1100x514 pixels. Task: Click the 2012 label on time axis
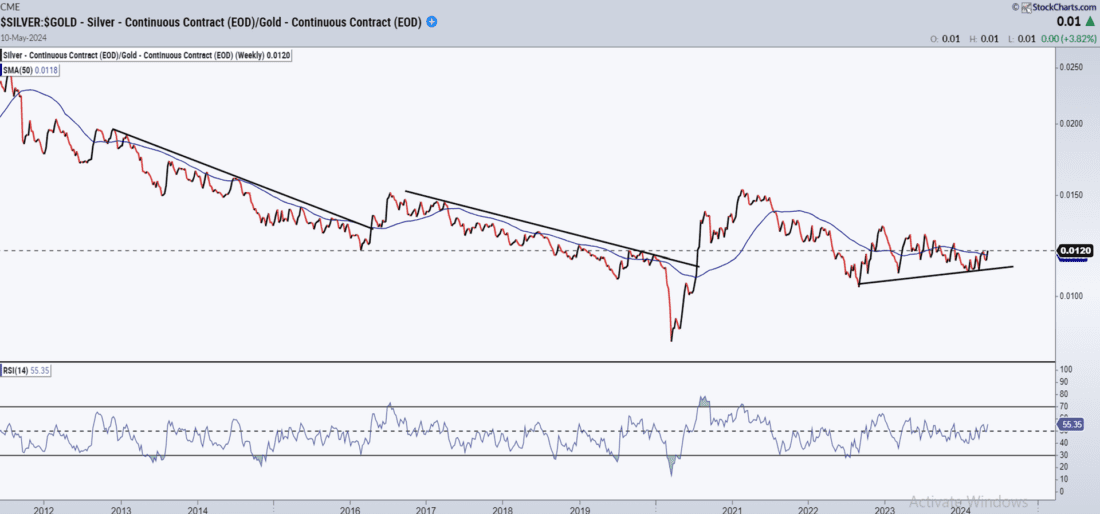(x=44, y=508)
